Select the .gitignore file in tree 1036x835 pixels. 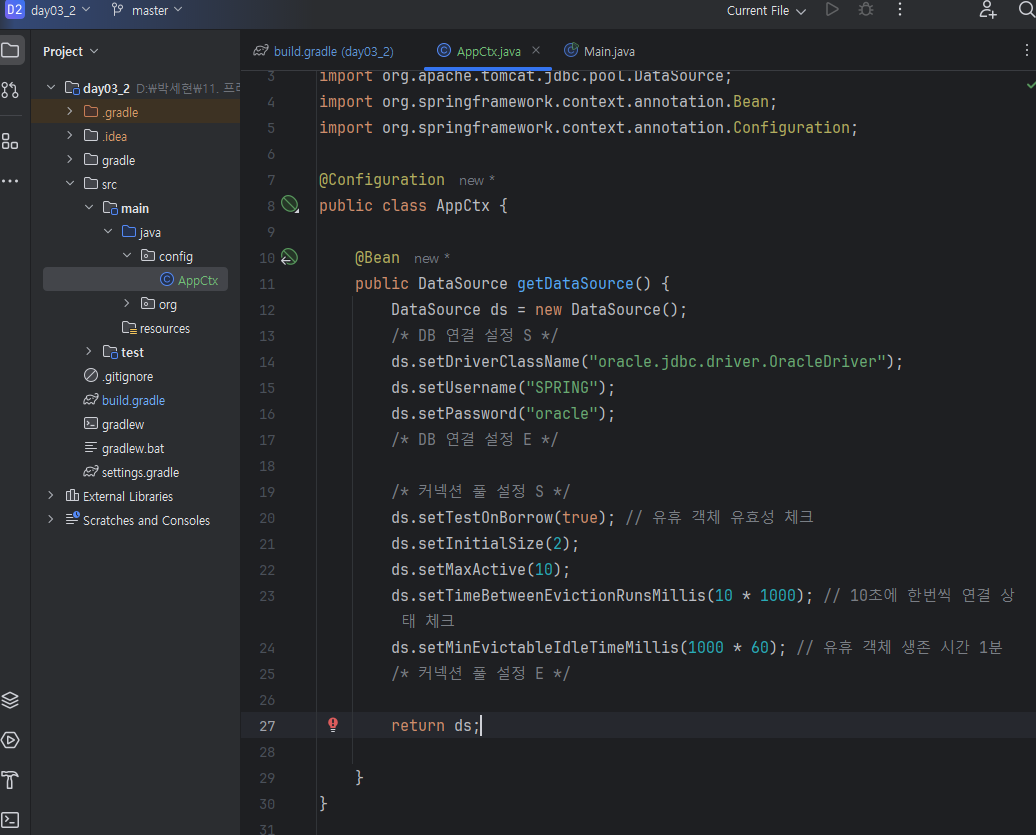click(127, 376)
